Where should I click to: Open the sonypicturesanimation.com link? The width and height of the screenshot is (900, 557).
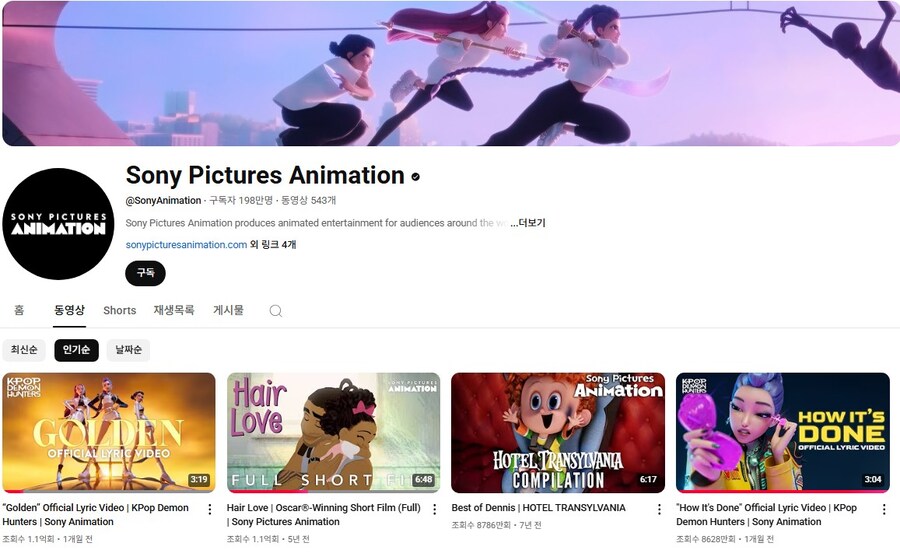point(186,245)
